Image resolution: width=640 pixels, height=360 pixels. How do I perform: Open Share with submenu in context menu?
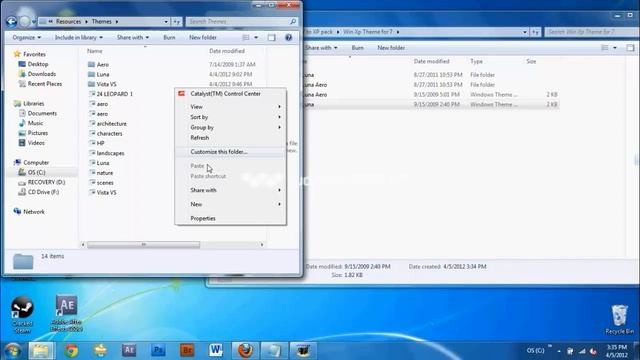[230, 190]
